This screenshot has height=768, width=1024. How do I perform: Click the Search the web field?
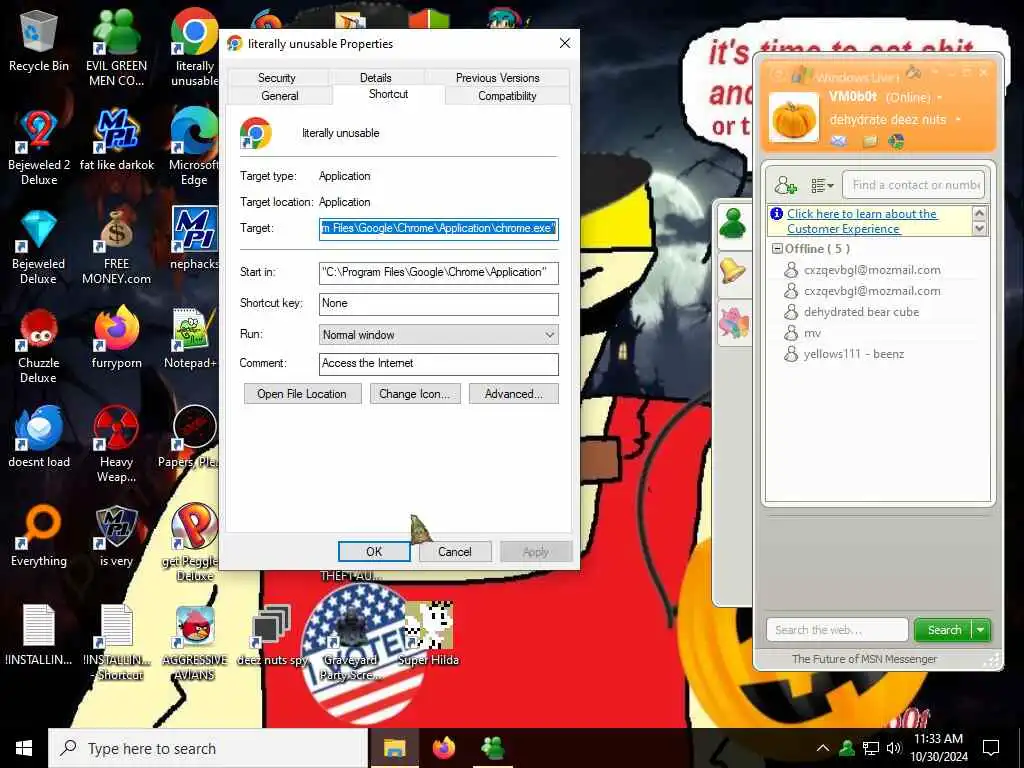pos(837,630)
